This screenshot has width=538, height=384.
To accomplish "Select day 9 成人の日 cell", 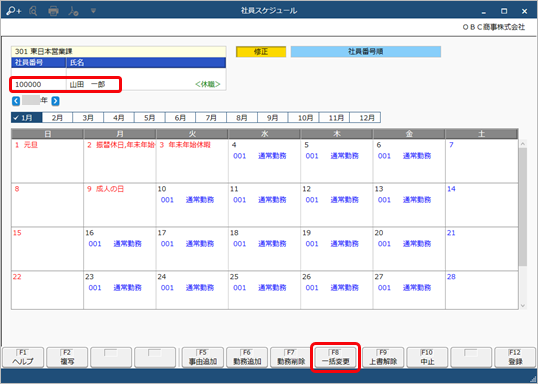I will [120, 205].
